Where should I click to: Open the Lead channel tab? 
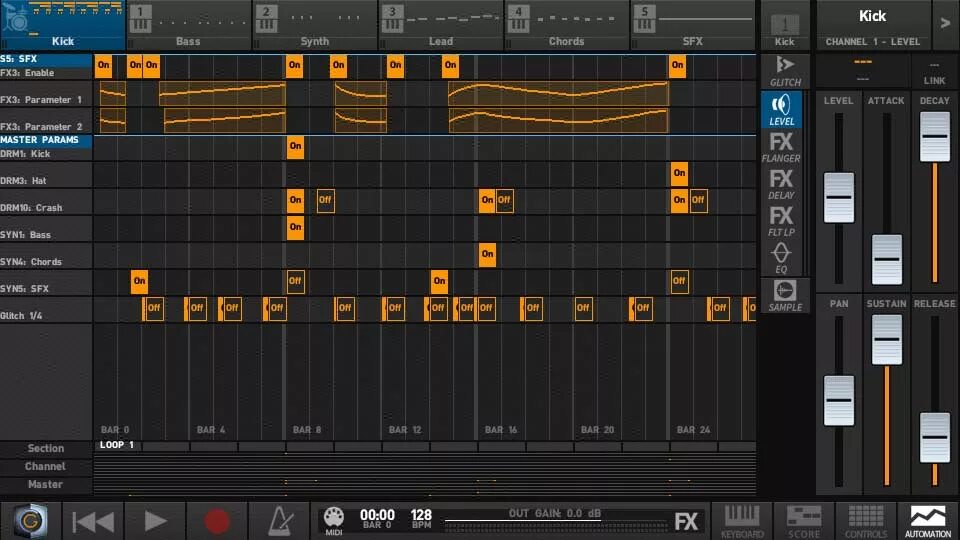pos(441,25)
